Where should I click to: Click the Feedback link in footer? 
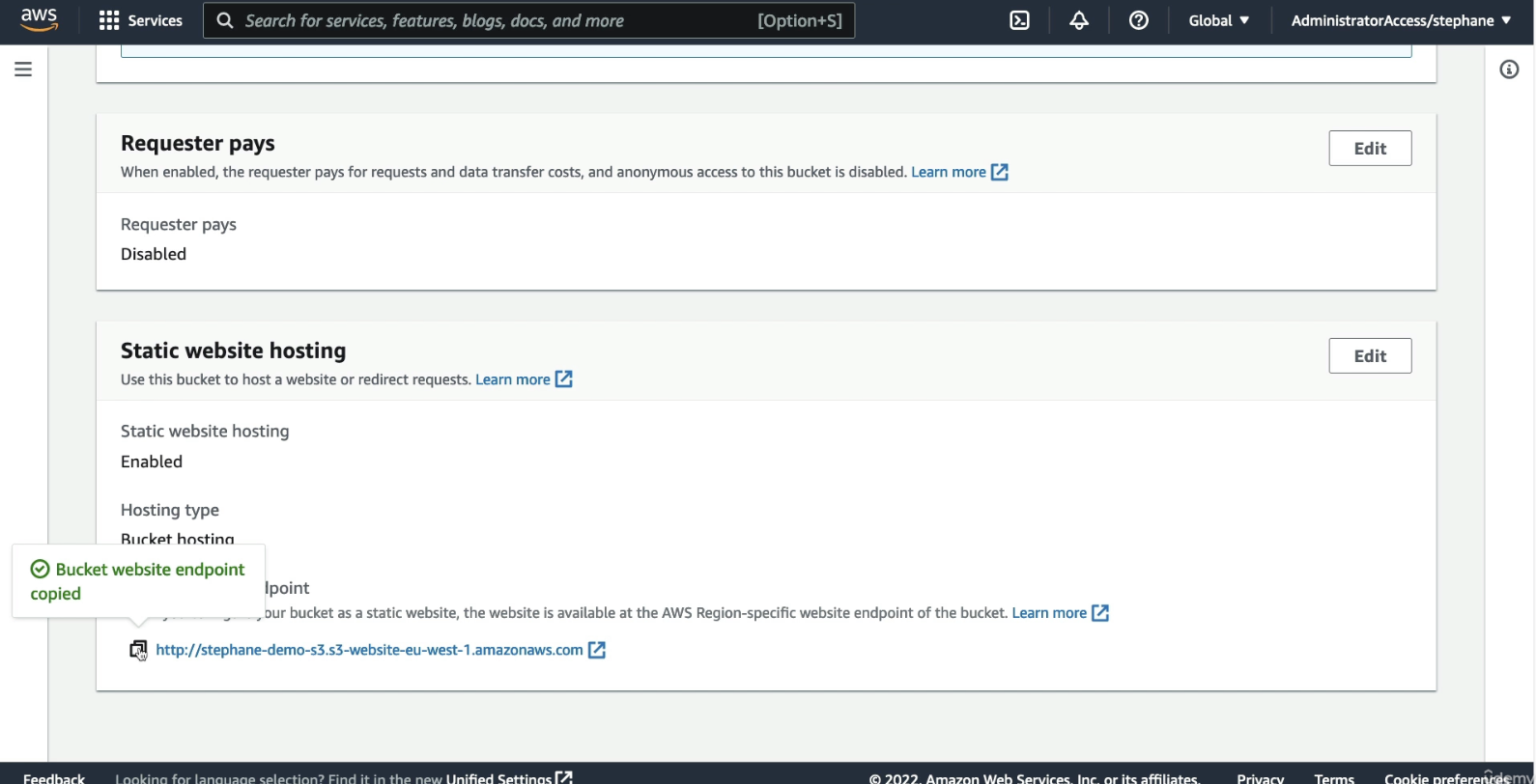point(54,777)
